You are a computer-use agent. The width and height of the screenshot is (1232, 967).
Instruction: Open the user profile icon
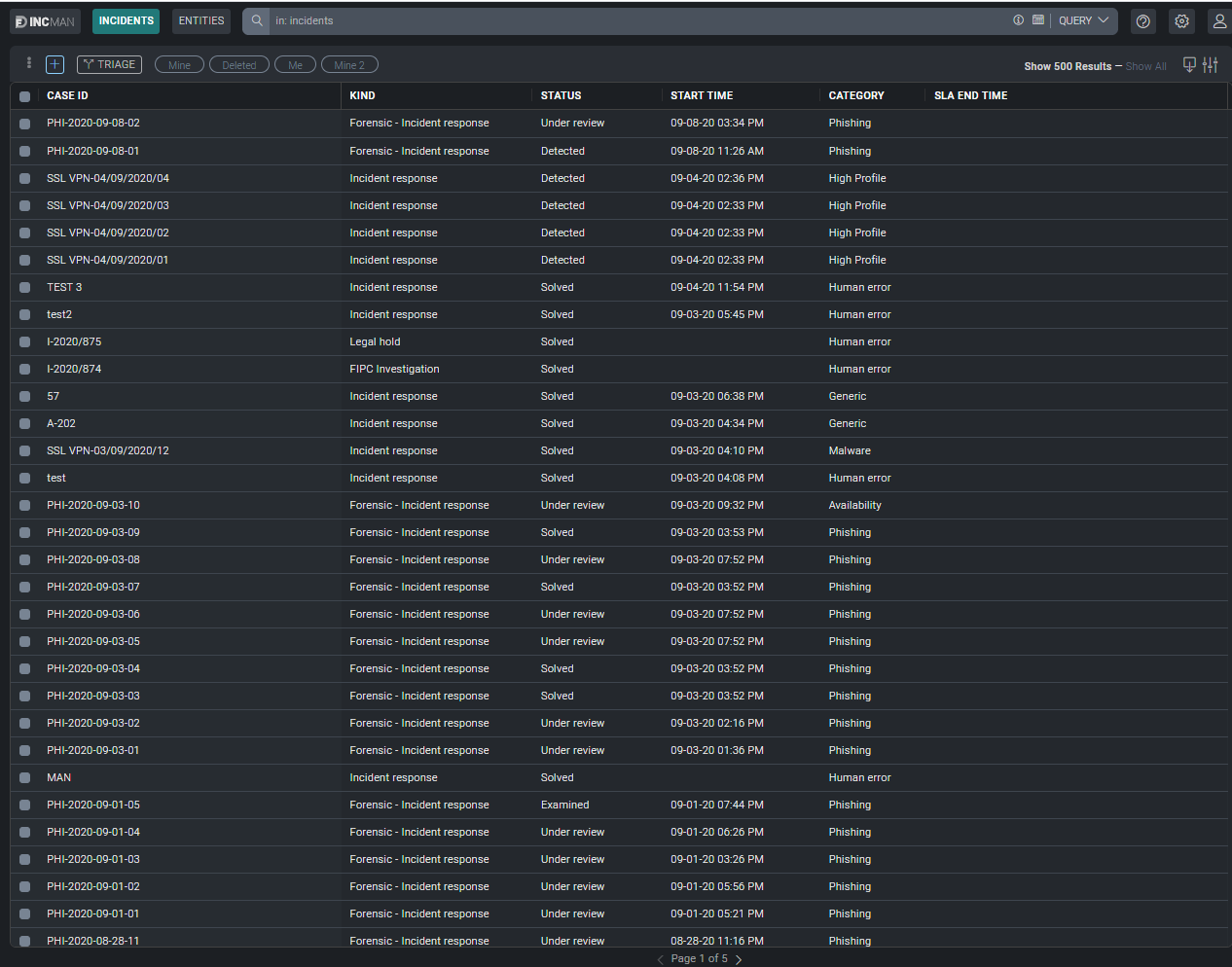point(1219,21)
